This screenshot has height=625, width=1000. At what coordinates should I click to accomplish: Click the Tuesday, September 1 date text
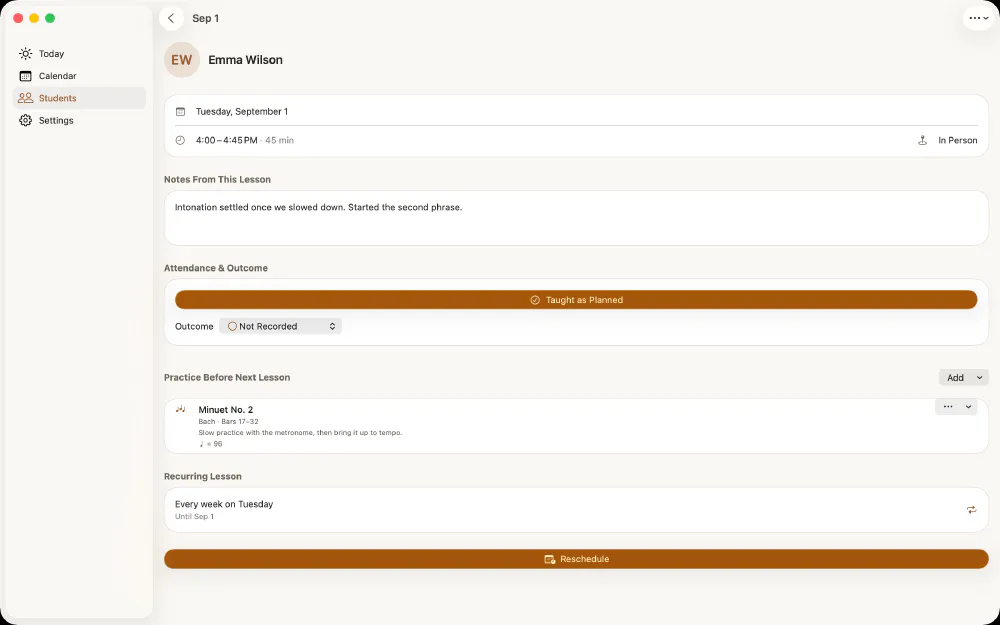point(242,112)
